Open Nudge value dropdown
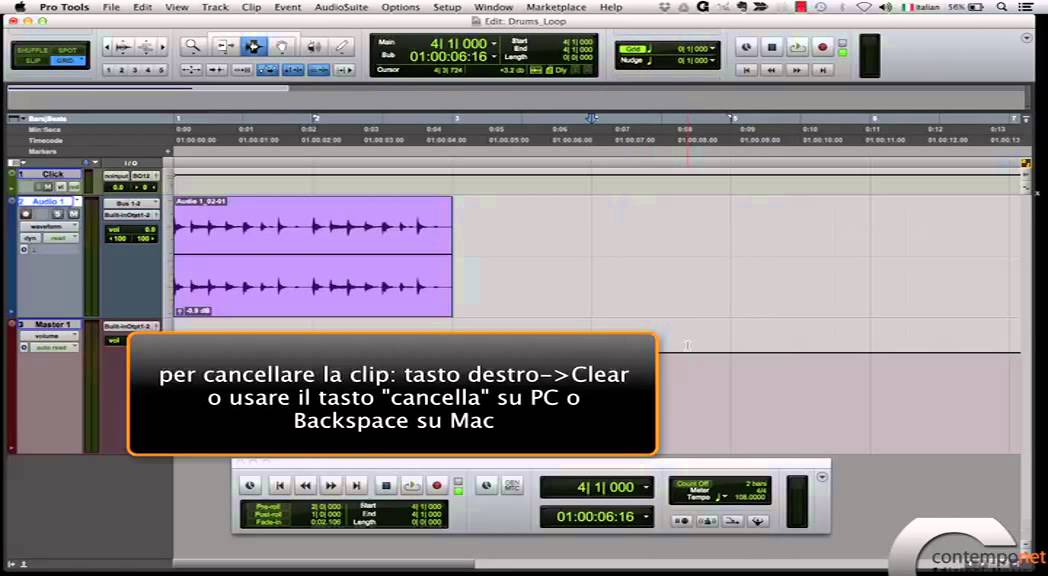 (712, 61)
